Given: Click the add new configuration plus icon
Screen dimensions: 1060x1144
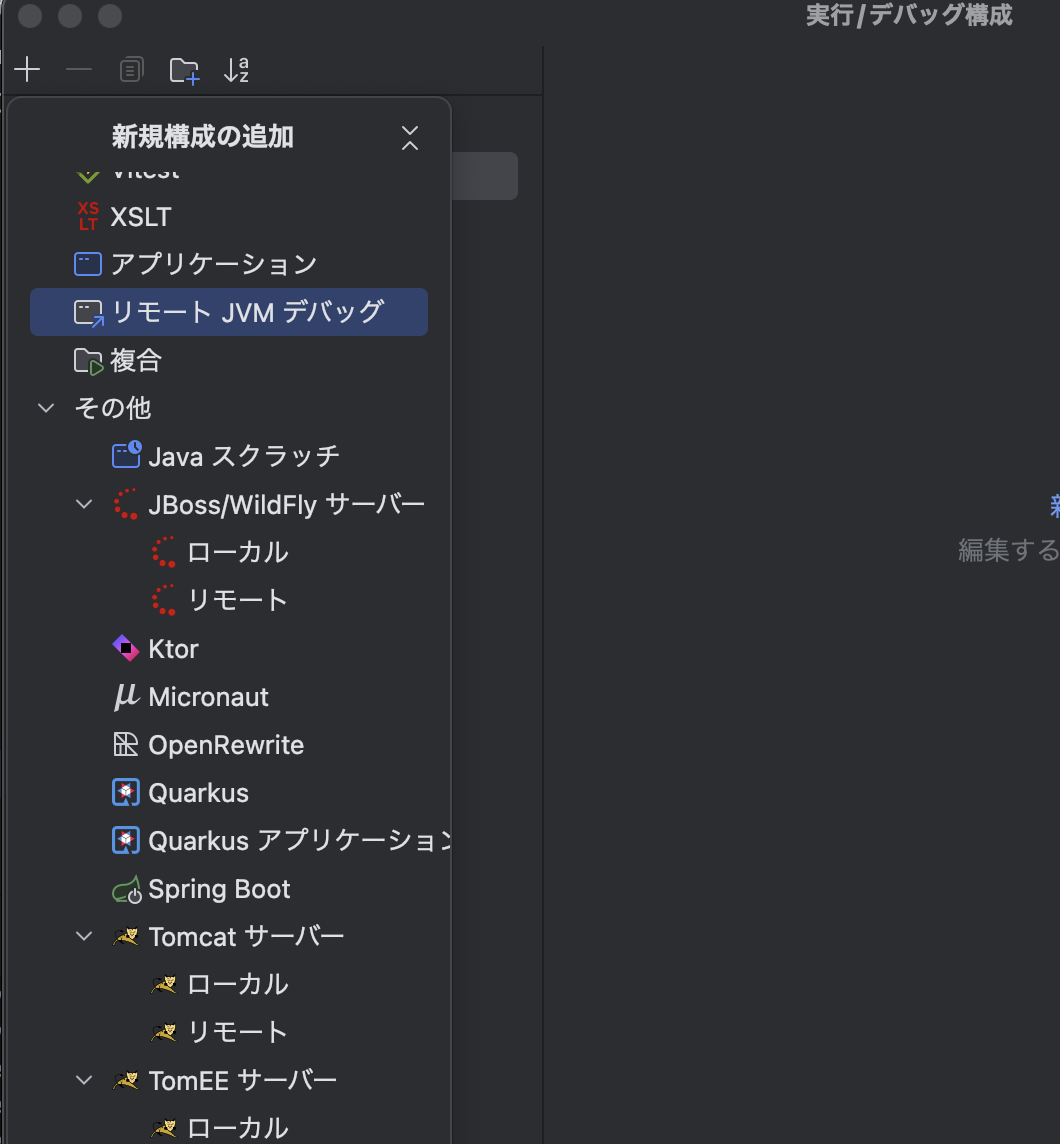Looking at the screenshot, I should (27, 70).
